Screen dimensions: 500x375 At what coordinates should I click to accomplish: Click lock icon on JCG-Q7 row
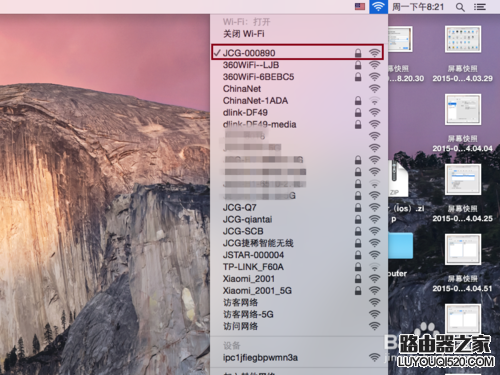point(358,207)
